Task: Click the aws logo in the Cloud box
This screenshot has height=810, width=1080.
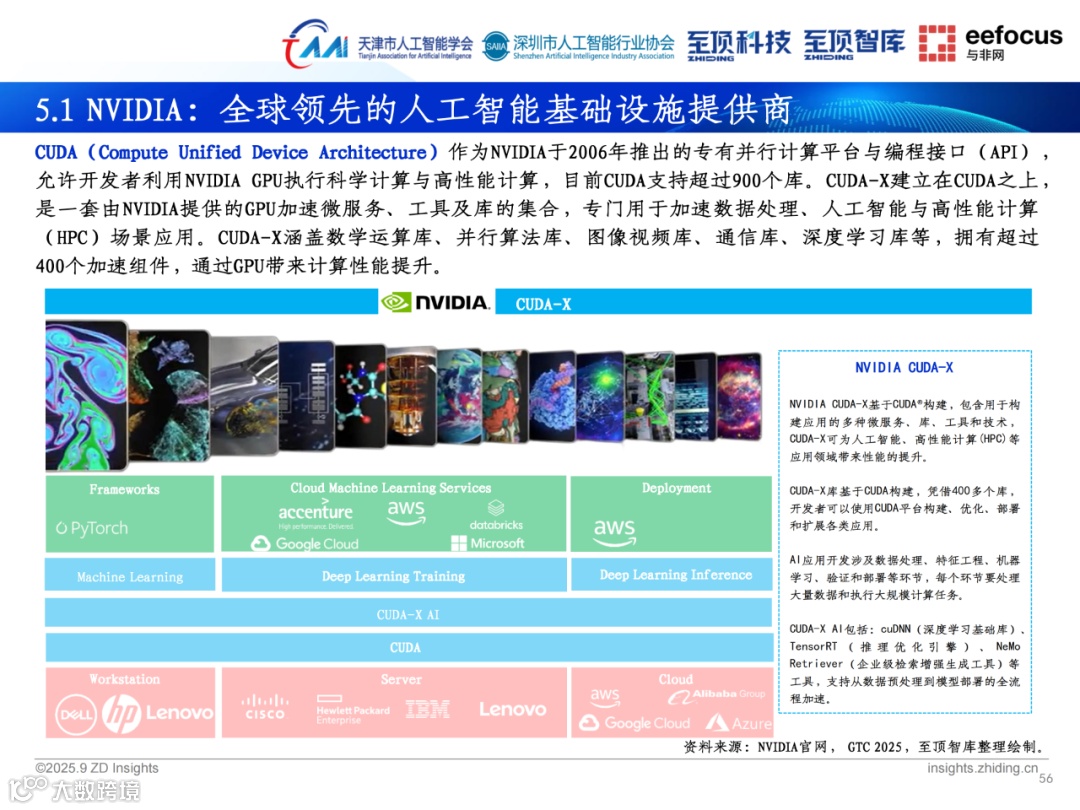Action: point(605,696)
